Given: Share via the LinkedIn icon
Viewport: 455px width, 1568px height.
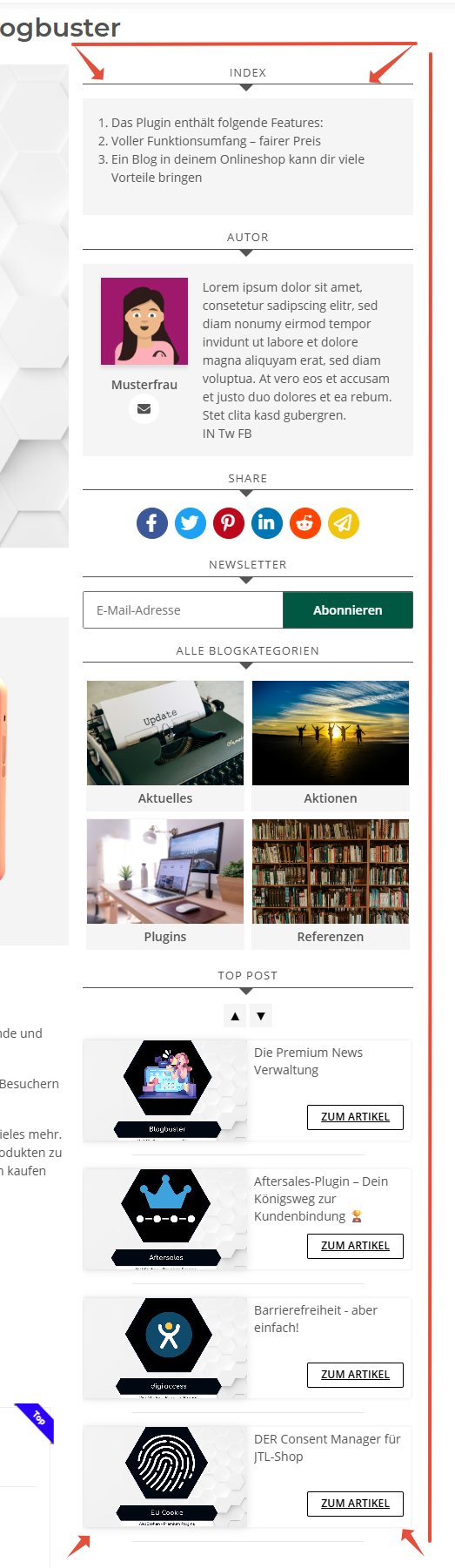Looking at the screenshot, I should [x=266, y=523].
